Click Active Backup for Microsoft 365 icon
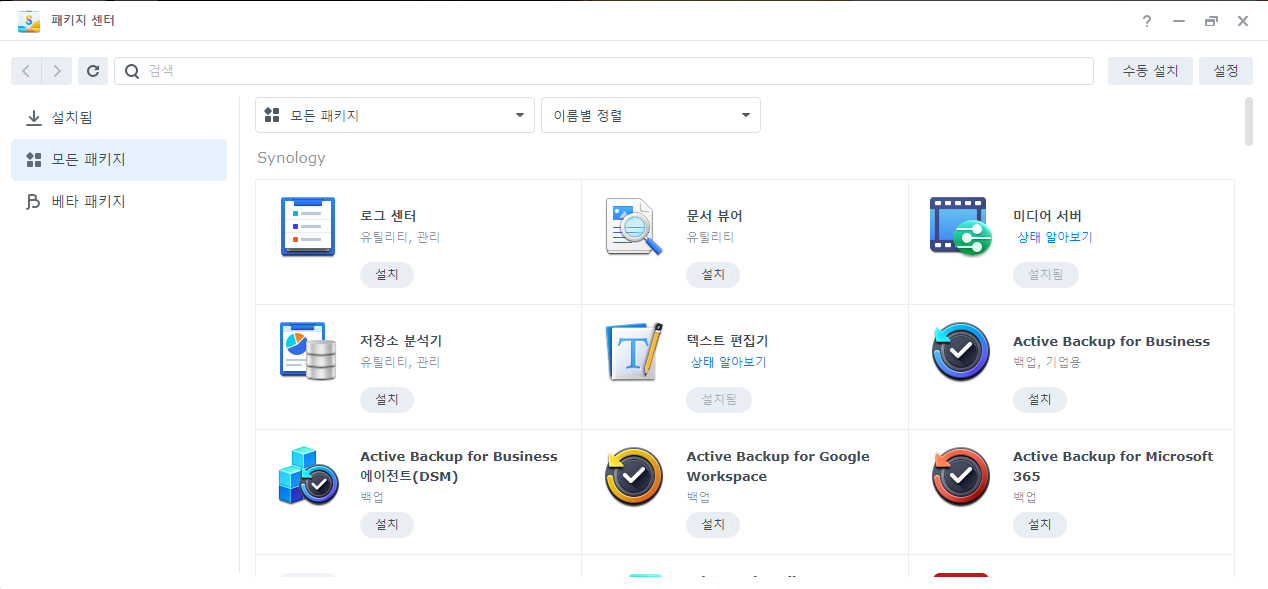 (x=960, y=477)
